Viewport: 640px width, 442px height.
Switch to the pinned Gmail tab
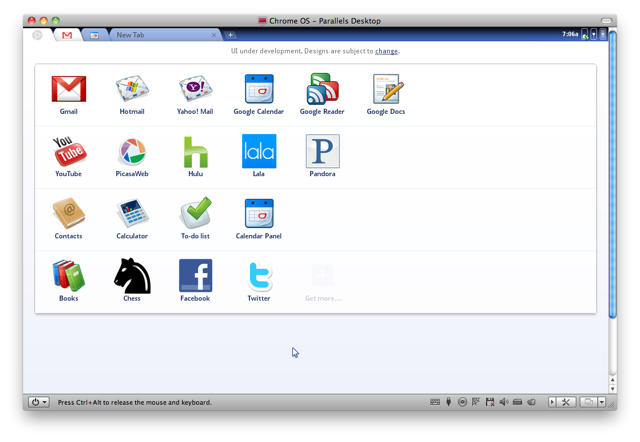(x=67, y=35)
